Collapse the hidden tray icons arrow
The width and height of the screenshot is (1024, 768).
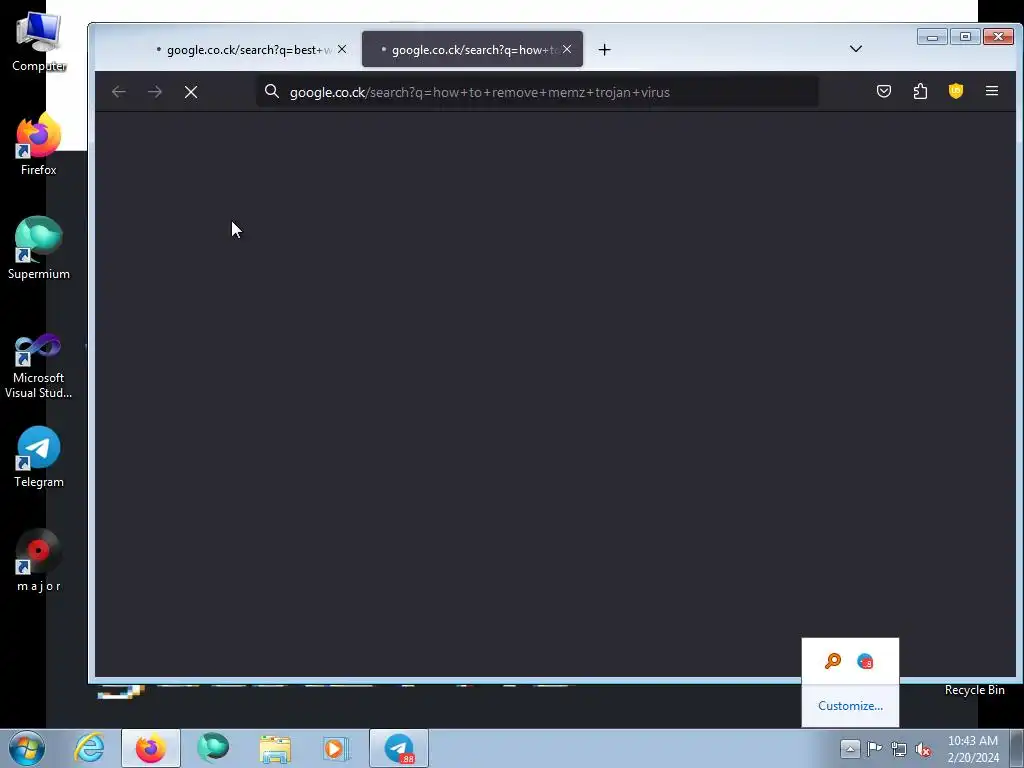click(850, 748)
